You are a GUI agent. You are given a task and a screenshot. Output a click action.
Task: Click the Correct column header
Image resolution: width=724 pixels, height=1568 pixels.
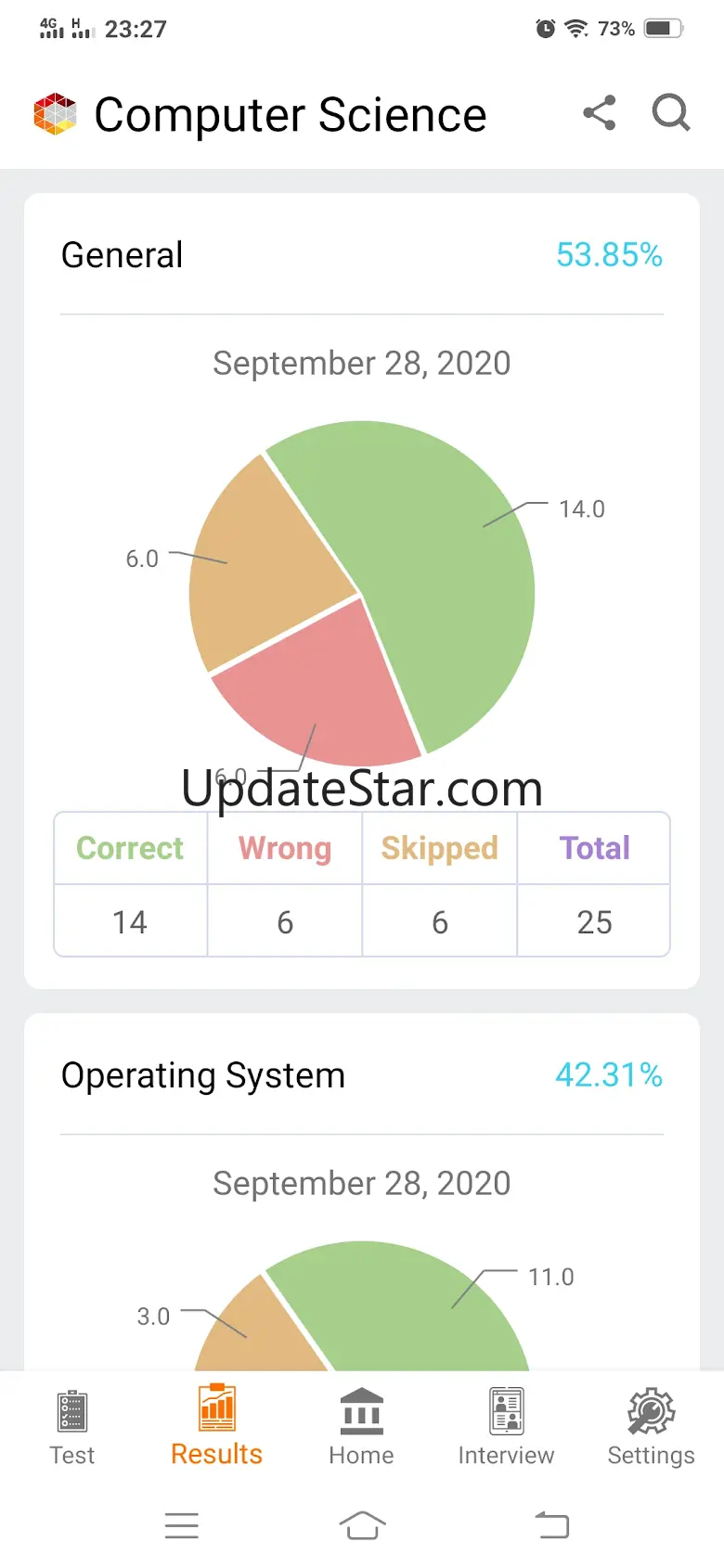pos(130,848)
